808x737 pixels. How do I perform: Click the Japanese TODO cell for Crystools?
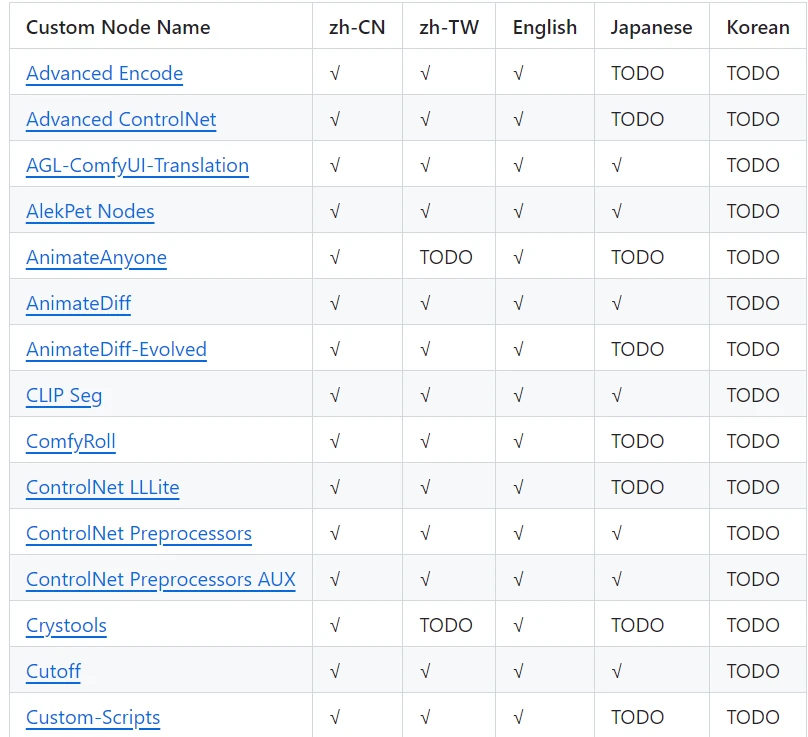[637, 625]
